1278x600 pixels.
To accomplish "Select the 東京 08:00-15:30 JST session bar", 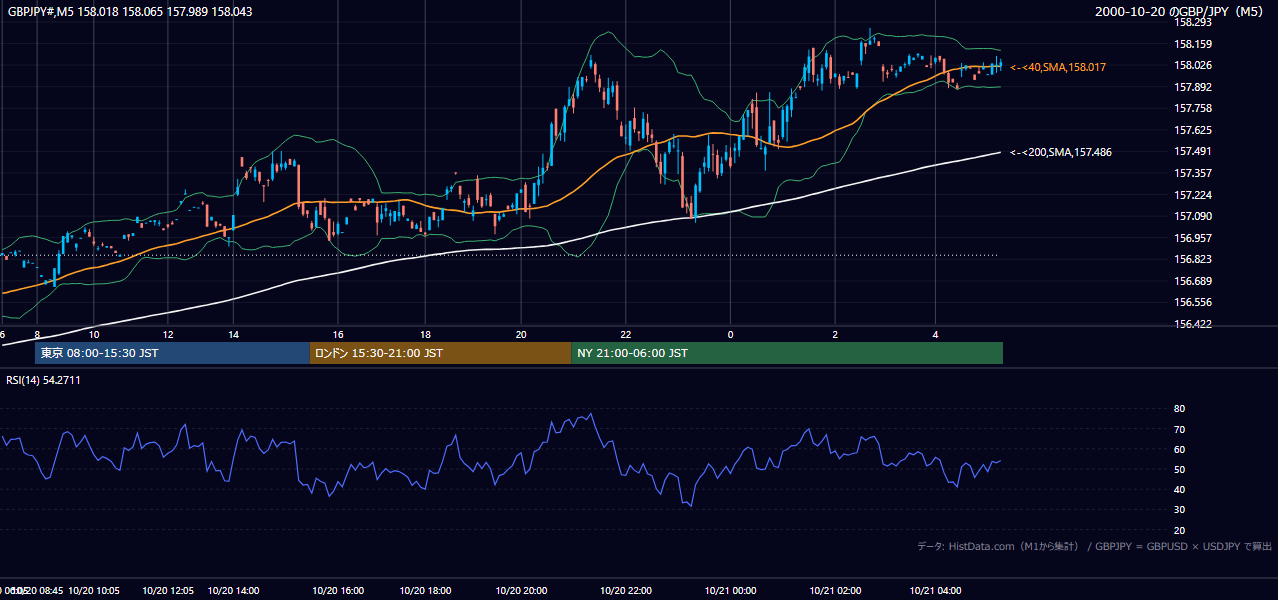I will point(172,353).
